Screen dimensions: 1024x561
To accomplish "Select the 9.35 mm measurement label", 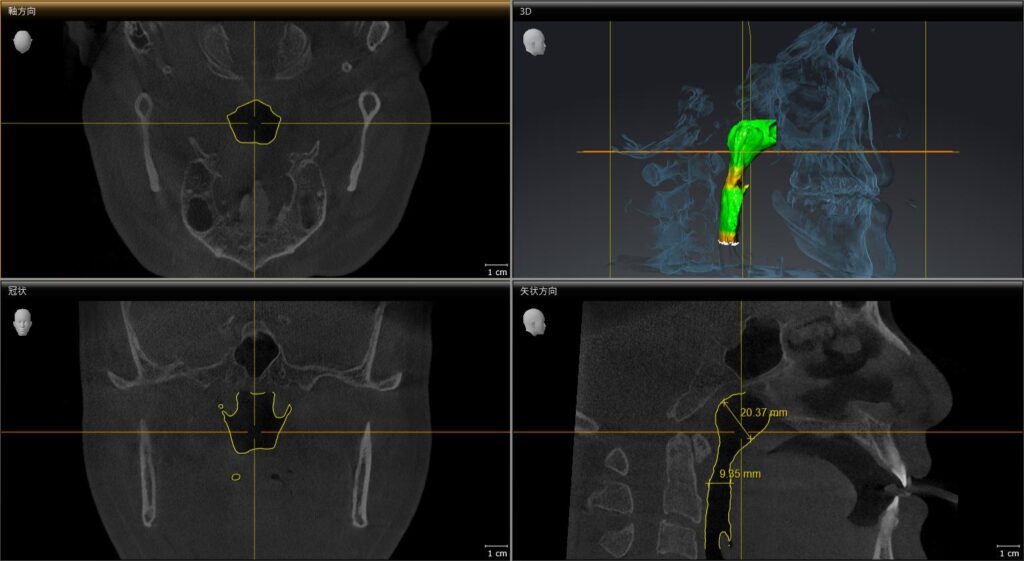I will tap(740, 473).
